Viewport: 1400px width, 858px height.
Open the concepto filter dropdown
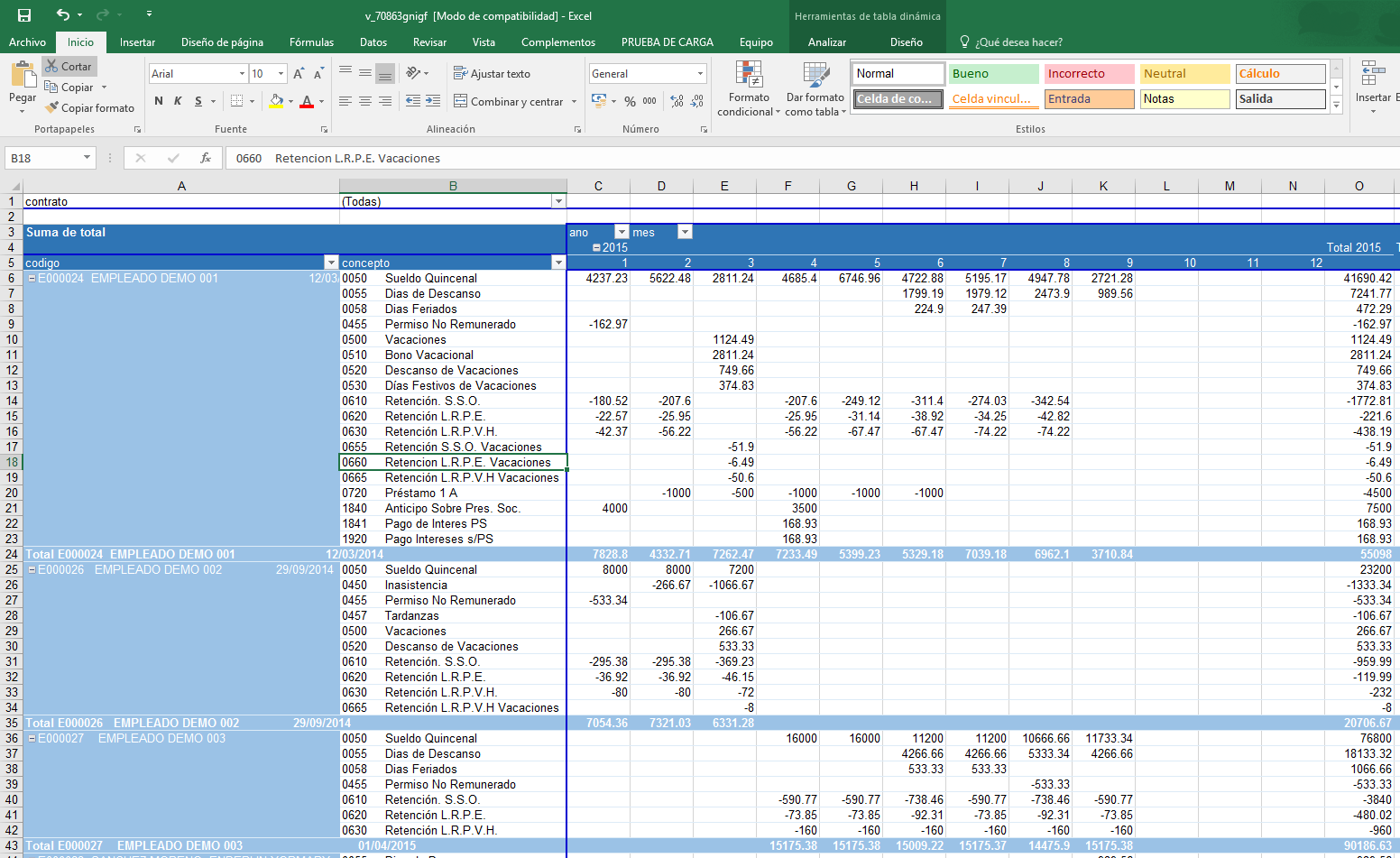click(x=558, y=263)
